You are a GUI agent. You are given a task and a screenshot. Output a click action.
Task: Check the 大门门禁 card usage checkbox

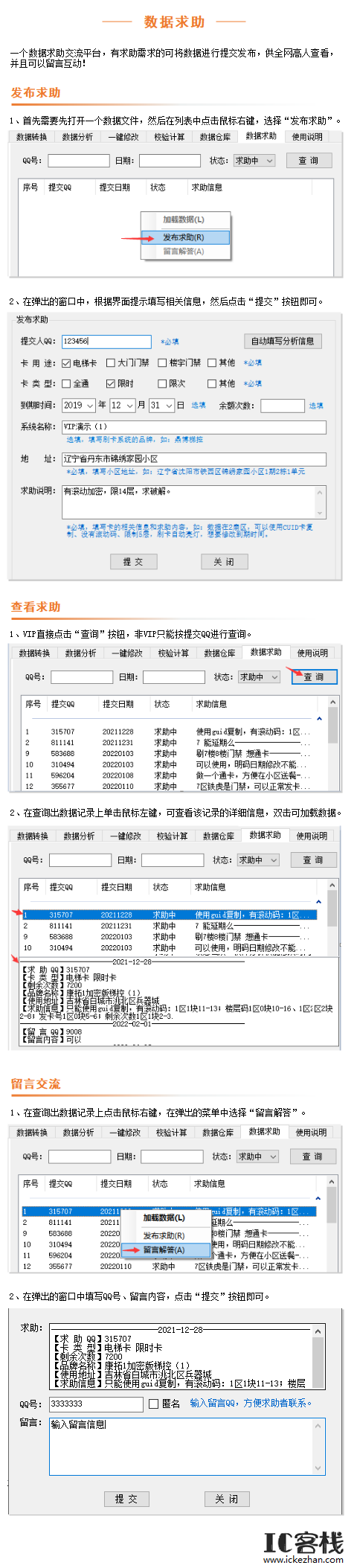110,363
